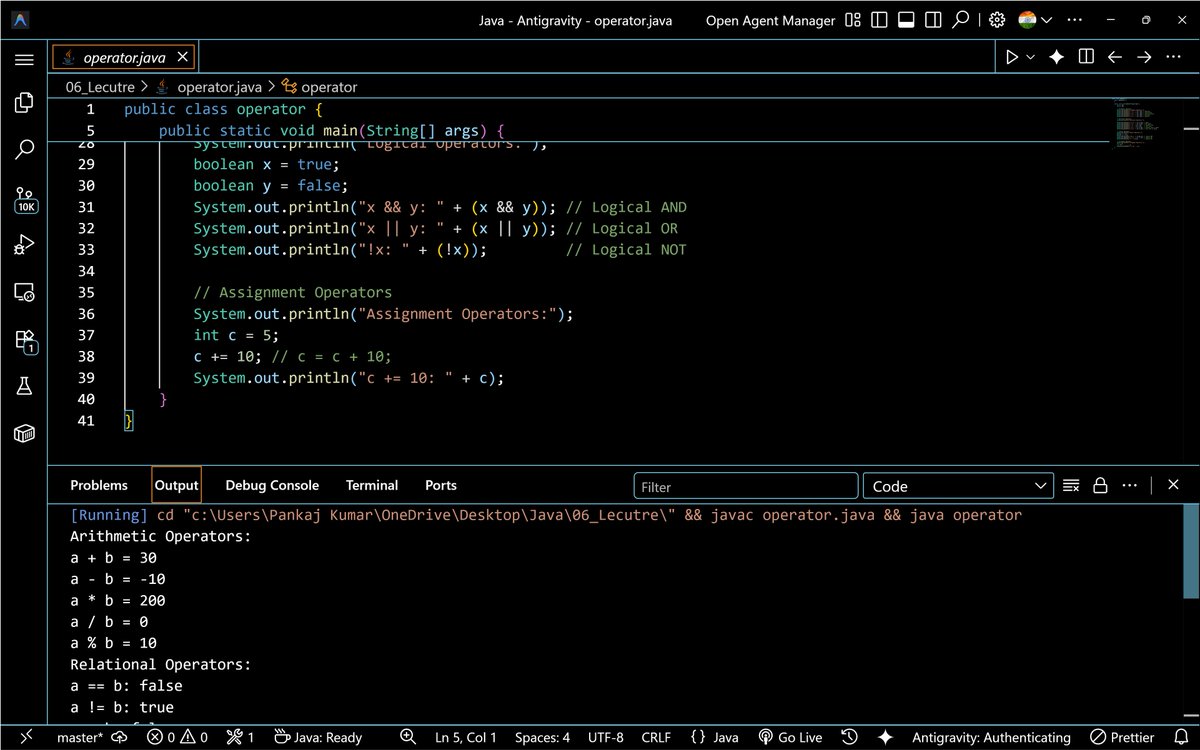Open the Testing flask view
The height and width of the screenshot is (750, 1200).
click(x=24, y=386)
